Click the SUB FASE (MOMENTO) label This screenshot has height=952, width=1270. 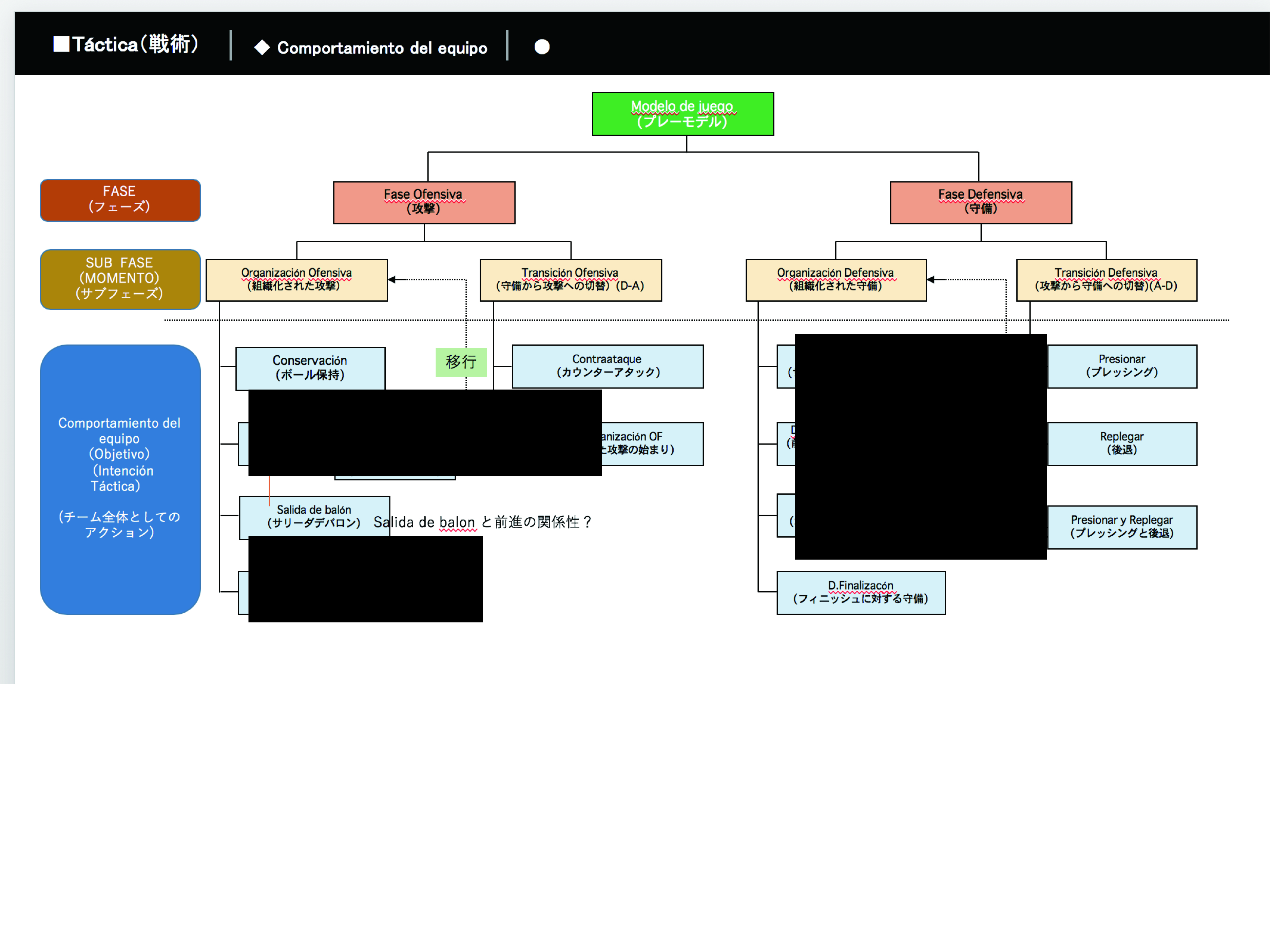tap(120, 279)
